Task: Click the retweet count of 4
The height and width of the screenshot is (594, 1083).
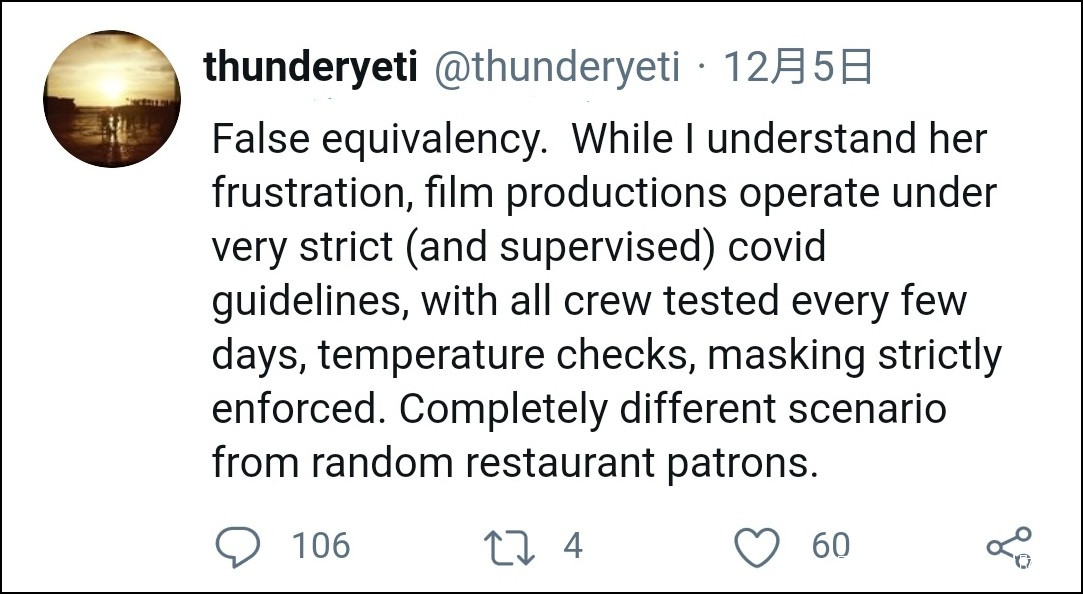Action: click(x=572, y=546)
